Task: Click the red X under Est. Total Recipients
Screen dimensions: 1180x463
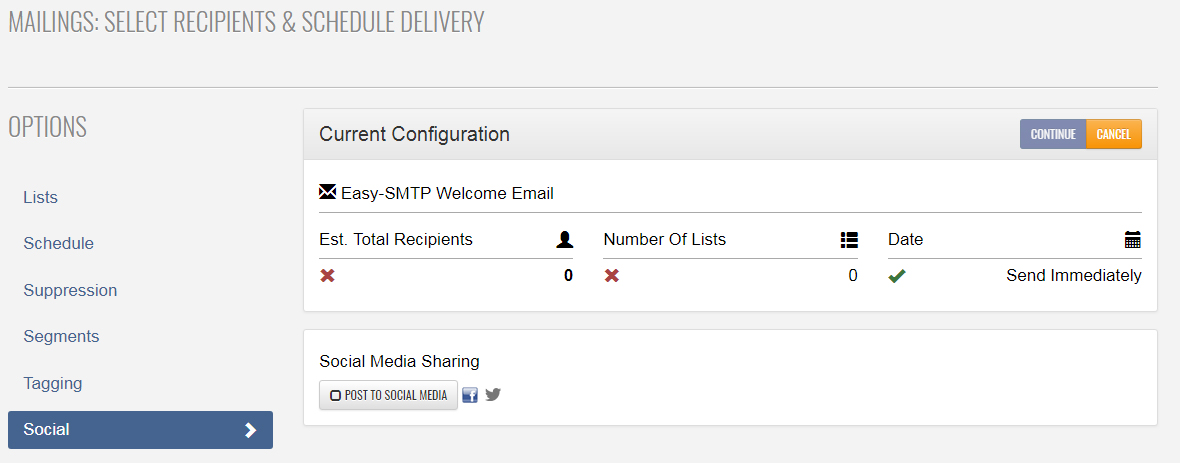Action: pyautogui.click(x=327, y=276)
